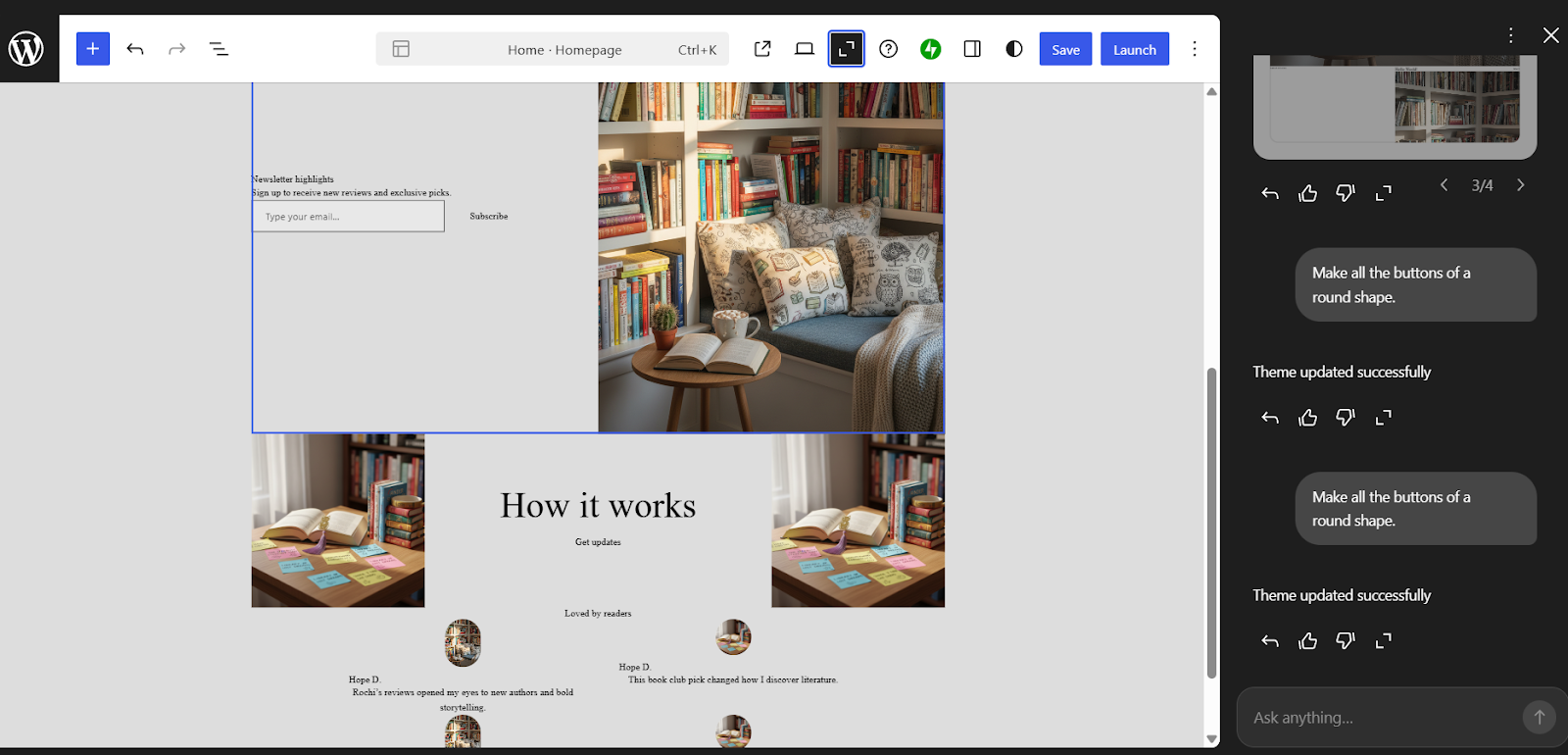Click the Subscribe button in newsletter
The width and height of the screenshot is (1568, 755).
pos(488,217)
